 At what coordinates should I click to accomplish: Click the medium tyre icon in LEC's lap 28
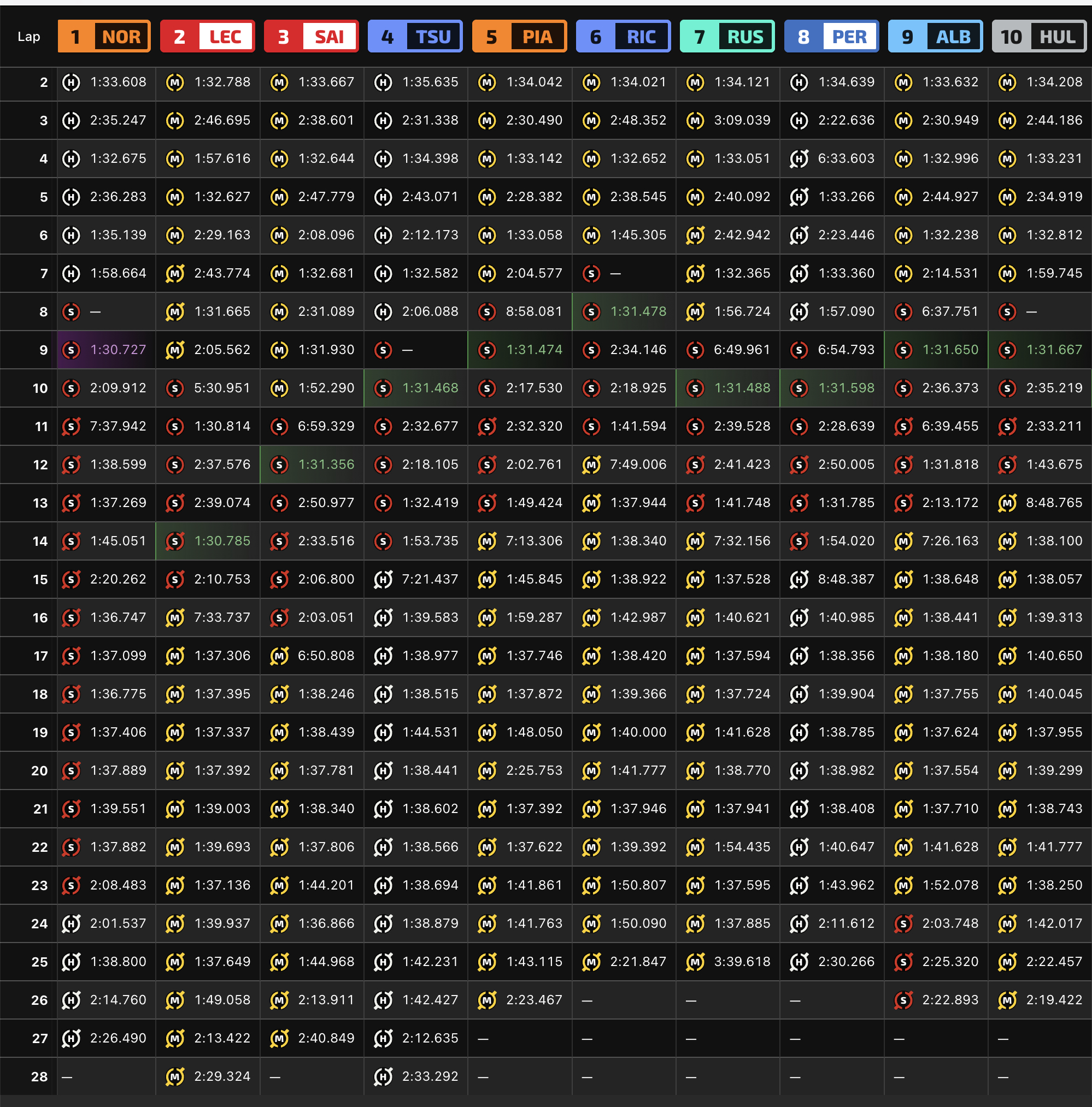point(175,1076)
